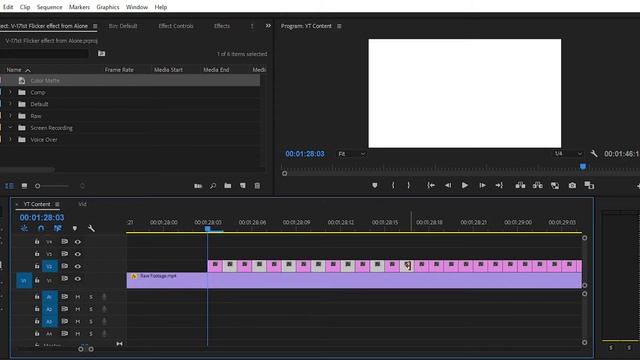Go to In point
640x360 pixels.
click(431, 185)
